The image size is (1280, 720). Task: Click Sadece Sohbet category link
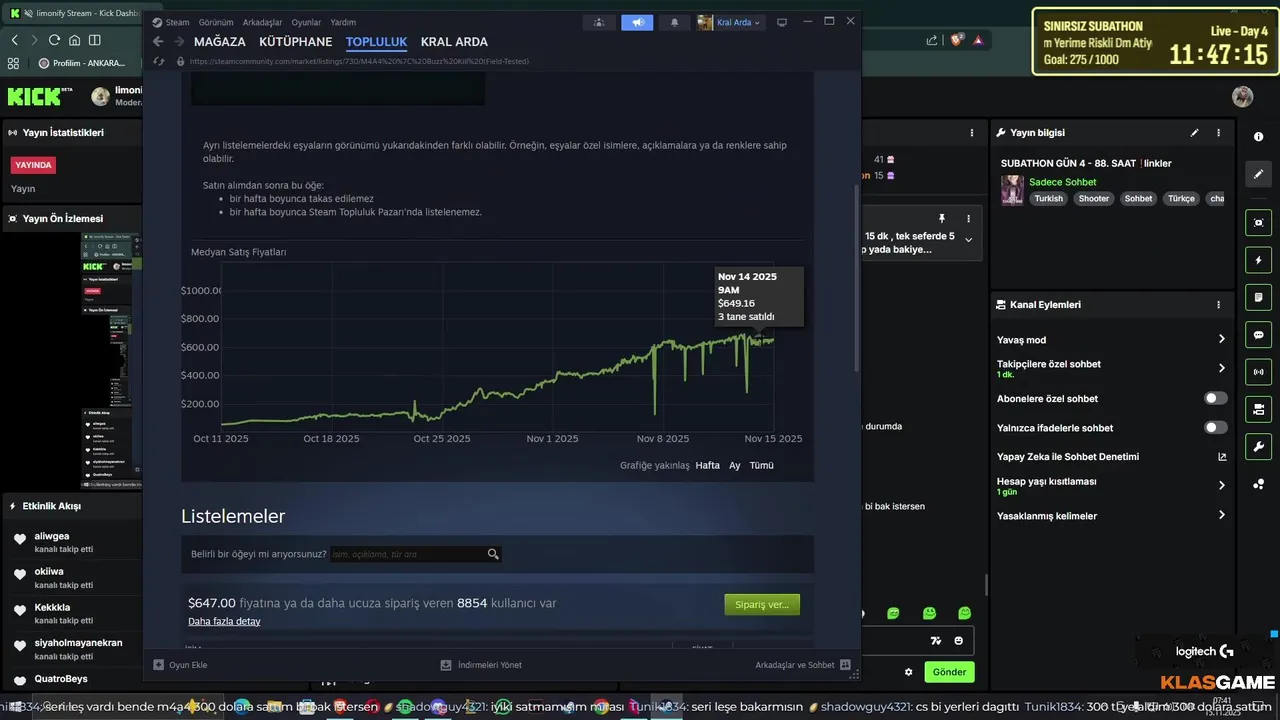tap(1063, 182)
